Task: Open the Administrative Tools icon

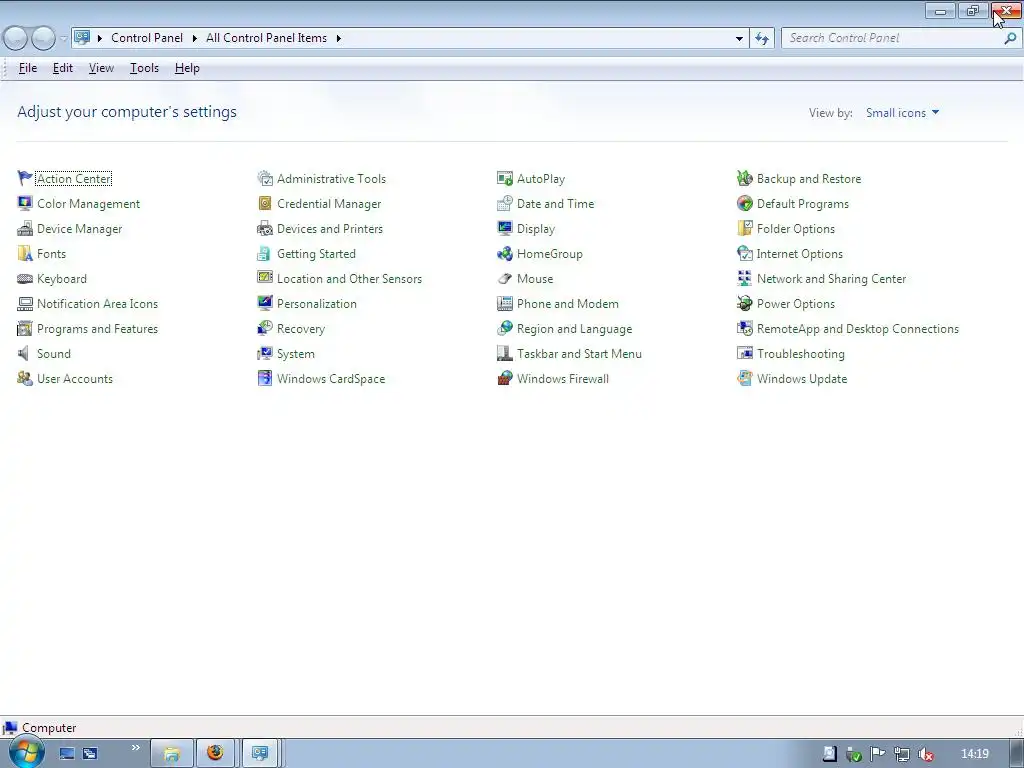Action: 264,178
